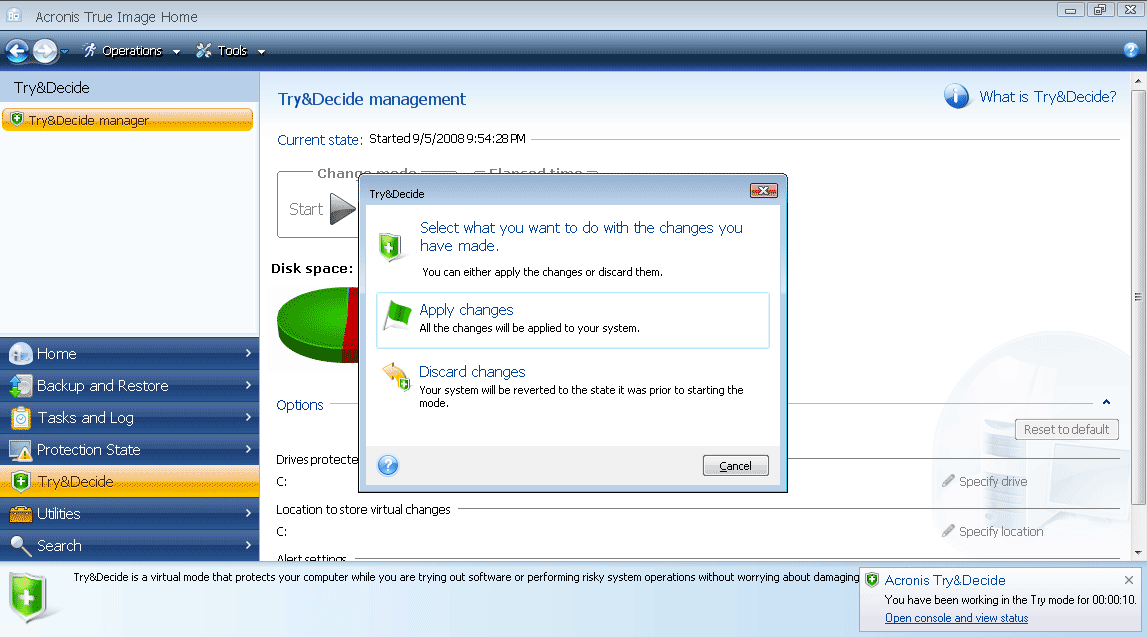Open Tasks and Log section
Image resolution: width=1147 pixels, height=637 pixels.
tap(129, 418)
